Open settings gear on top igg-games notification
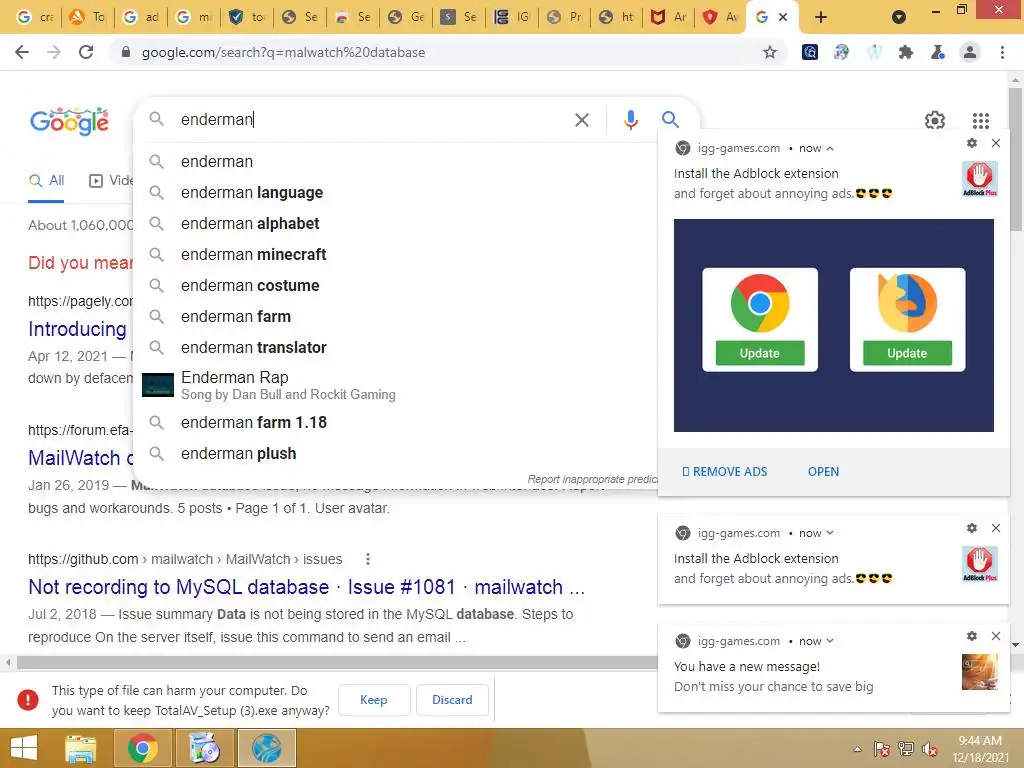1024x768 pixels. coord(972,143)
